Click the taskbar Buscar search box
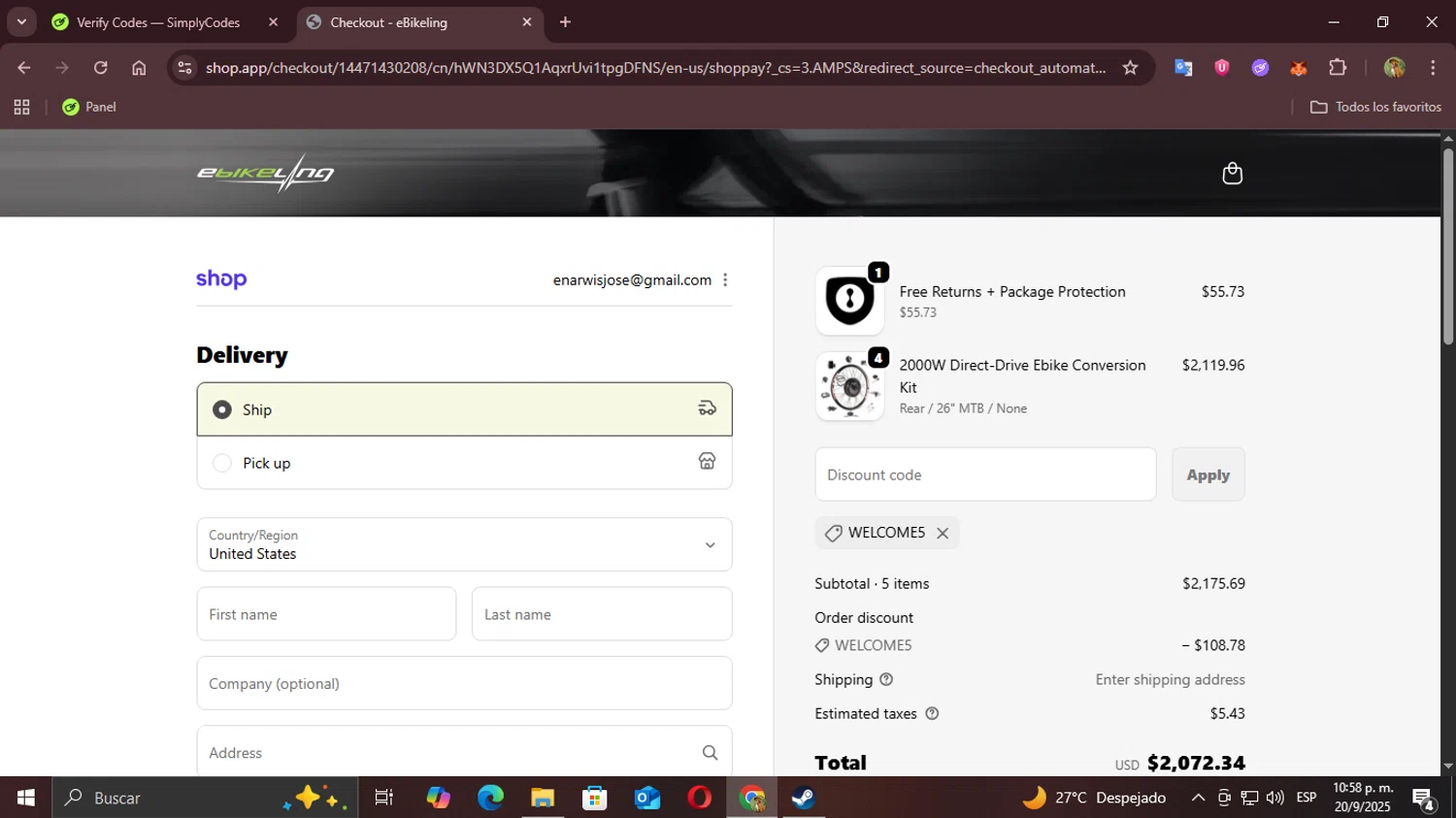 (x=205, y=798)
